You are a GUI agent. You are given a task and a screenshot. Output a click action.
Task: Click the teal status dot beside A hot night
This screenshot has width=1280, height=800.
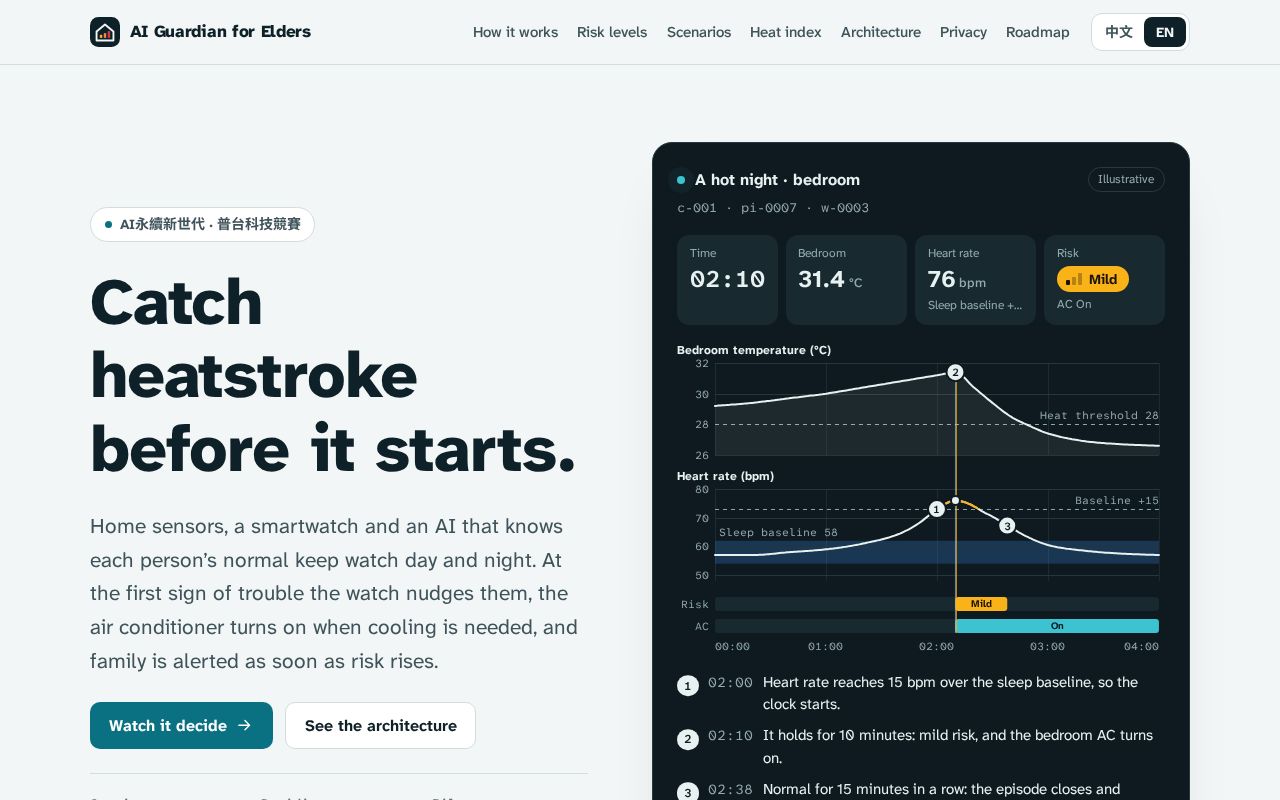coord(681,180)
